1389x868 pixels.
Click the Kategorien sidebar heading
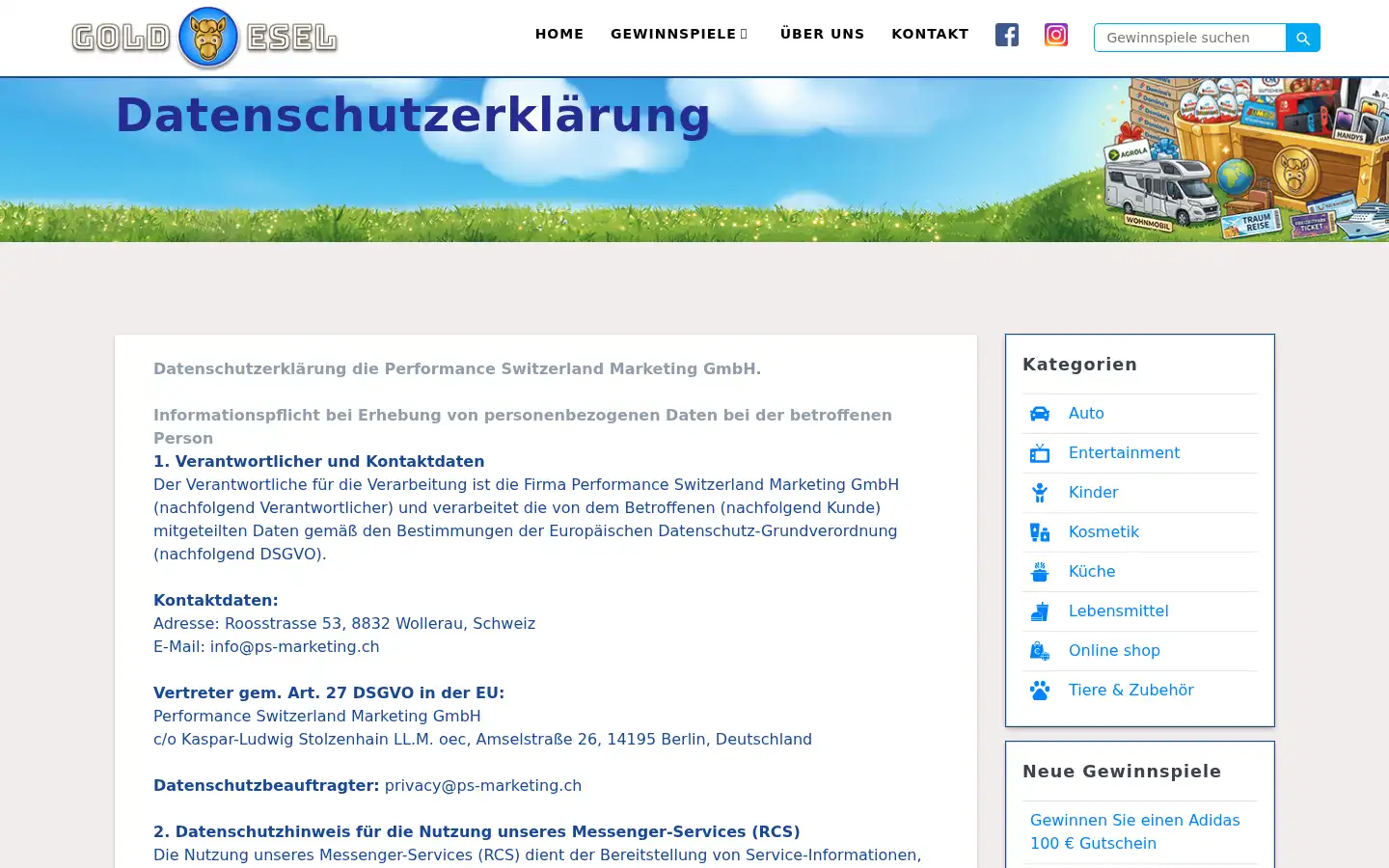coord(1079,365)
